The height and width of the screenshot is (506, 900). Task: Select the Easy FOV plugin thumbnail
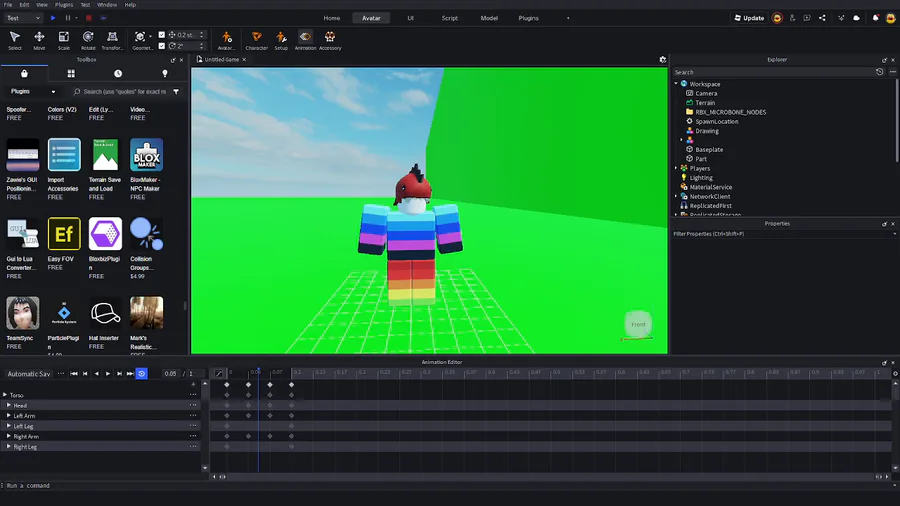coord(64,233)
